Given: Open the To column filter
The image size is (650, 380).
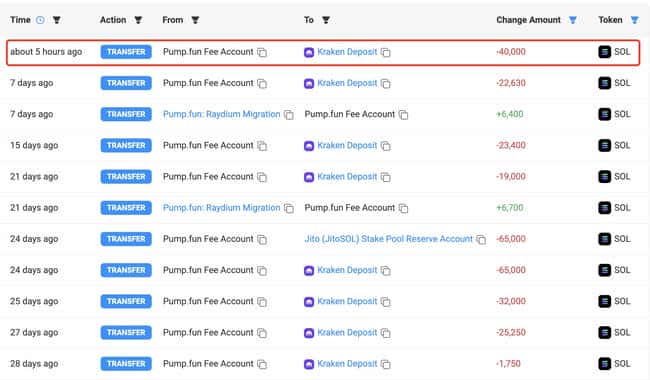Looking at the screenshot, I should (x=326, y=20).
